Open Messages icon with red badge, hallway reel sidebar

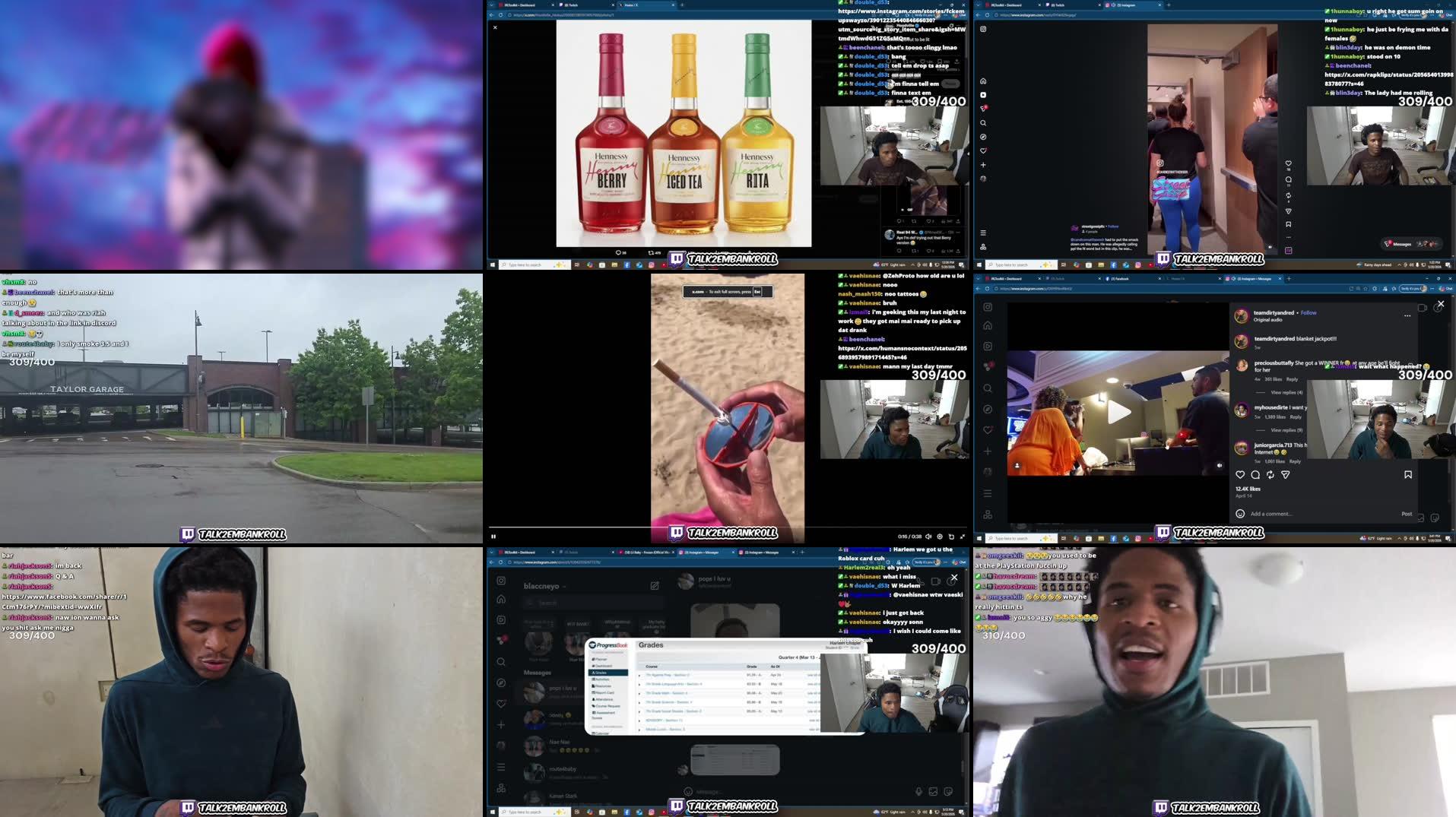[x=983, y=109]
